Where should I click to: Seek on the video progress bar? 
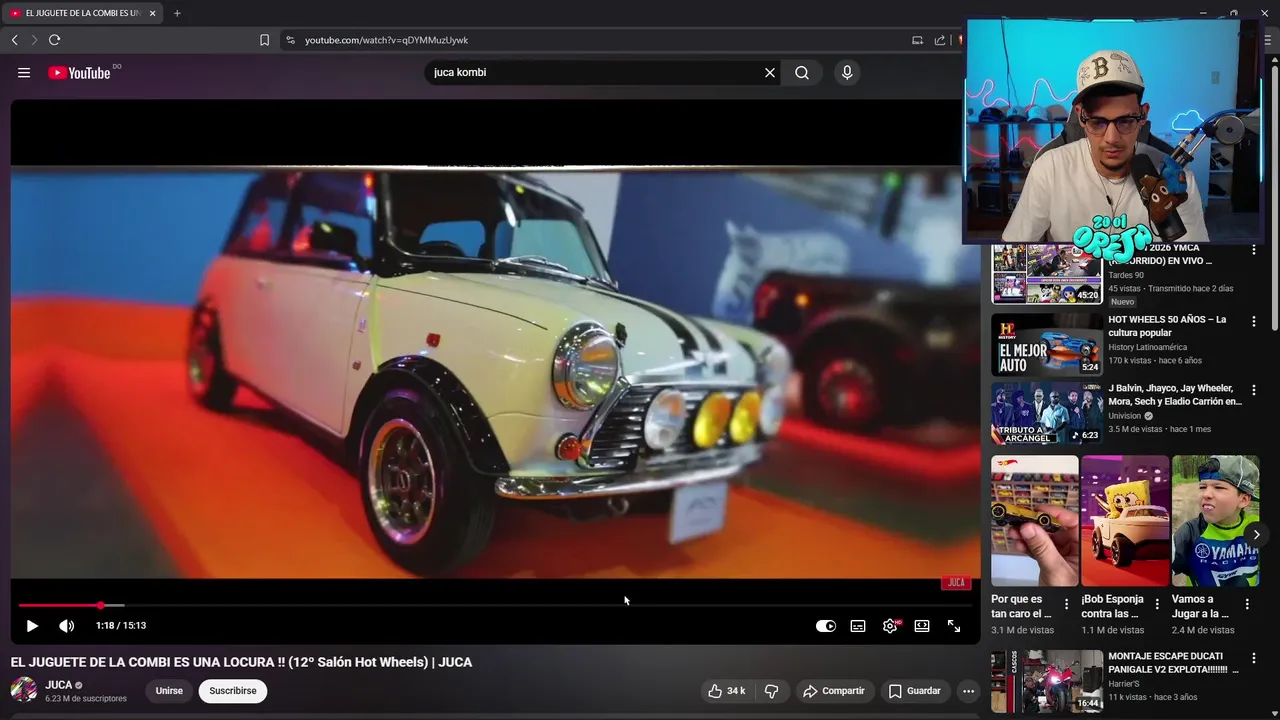pos(495,605)
